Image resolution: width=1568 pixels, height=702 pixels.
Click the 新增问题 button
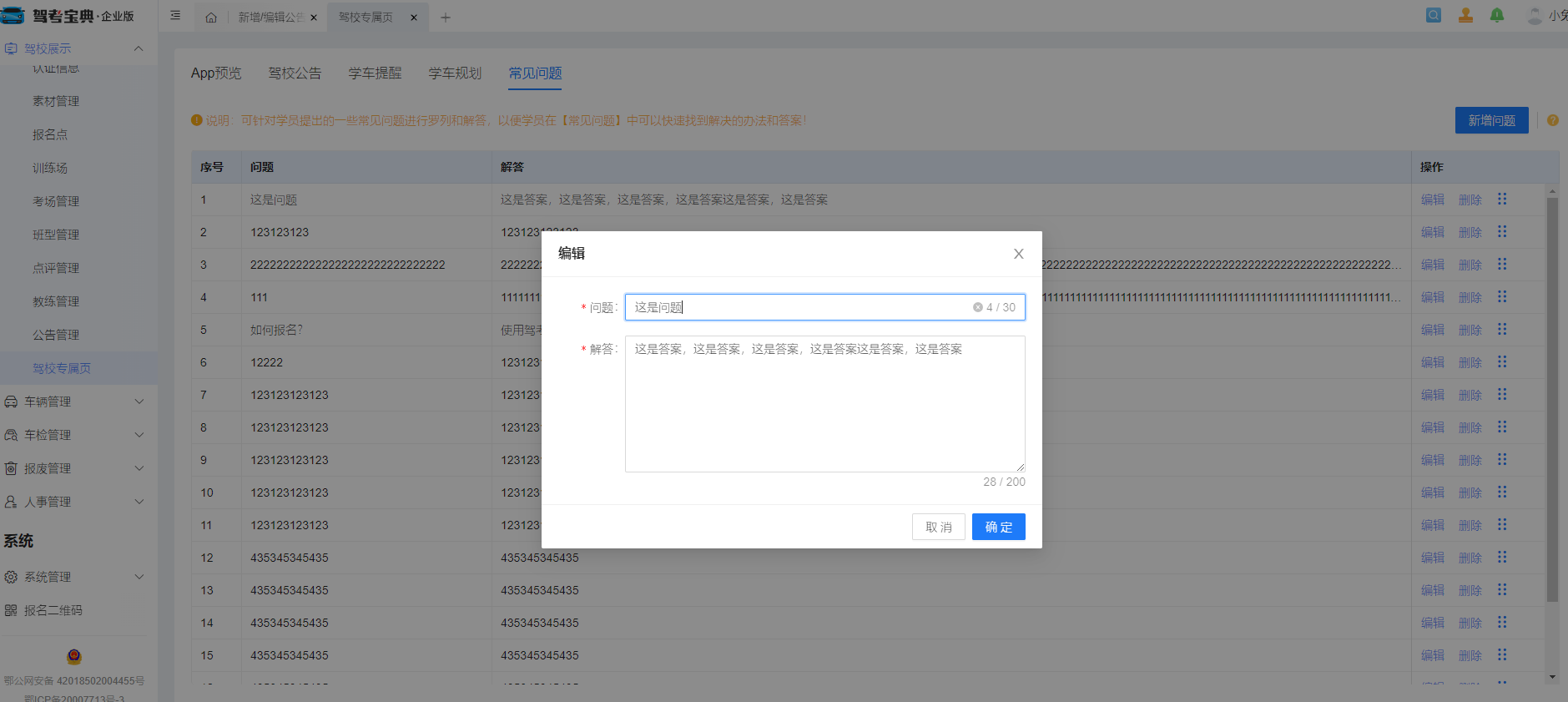(x=1492, y=120)
